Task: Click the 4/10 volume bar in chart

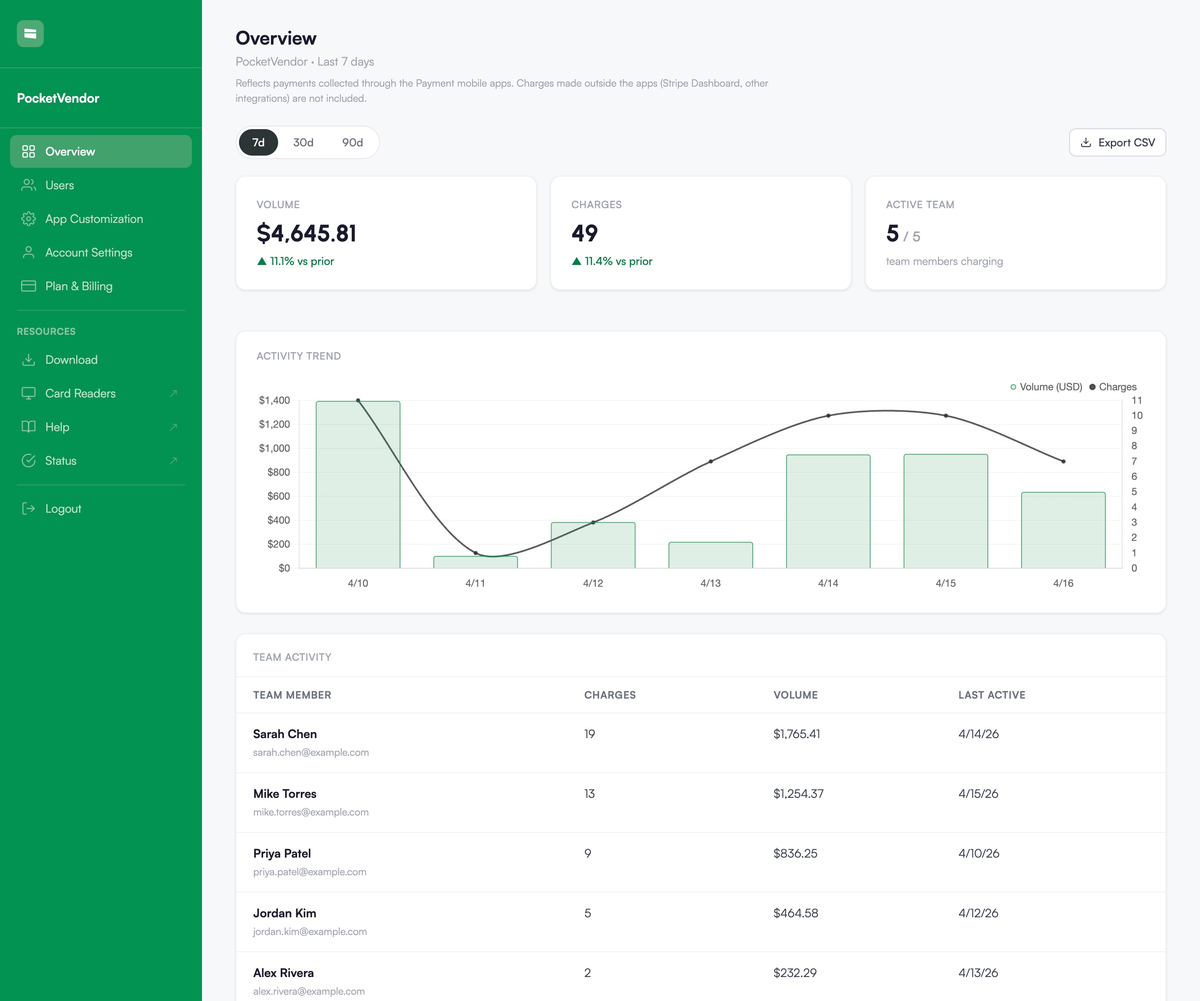Action: 358,485
